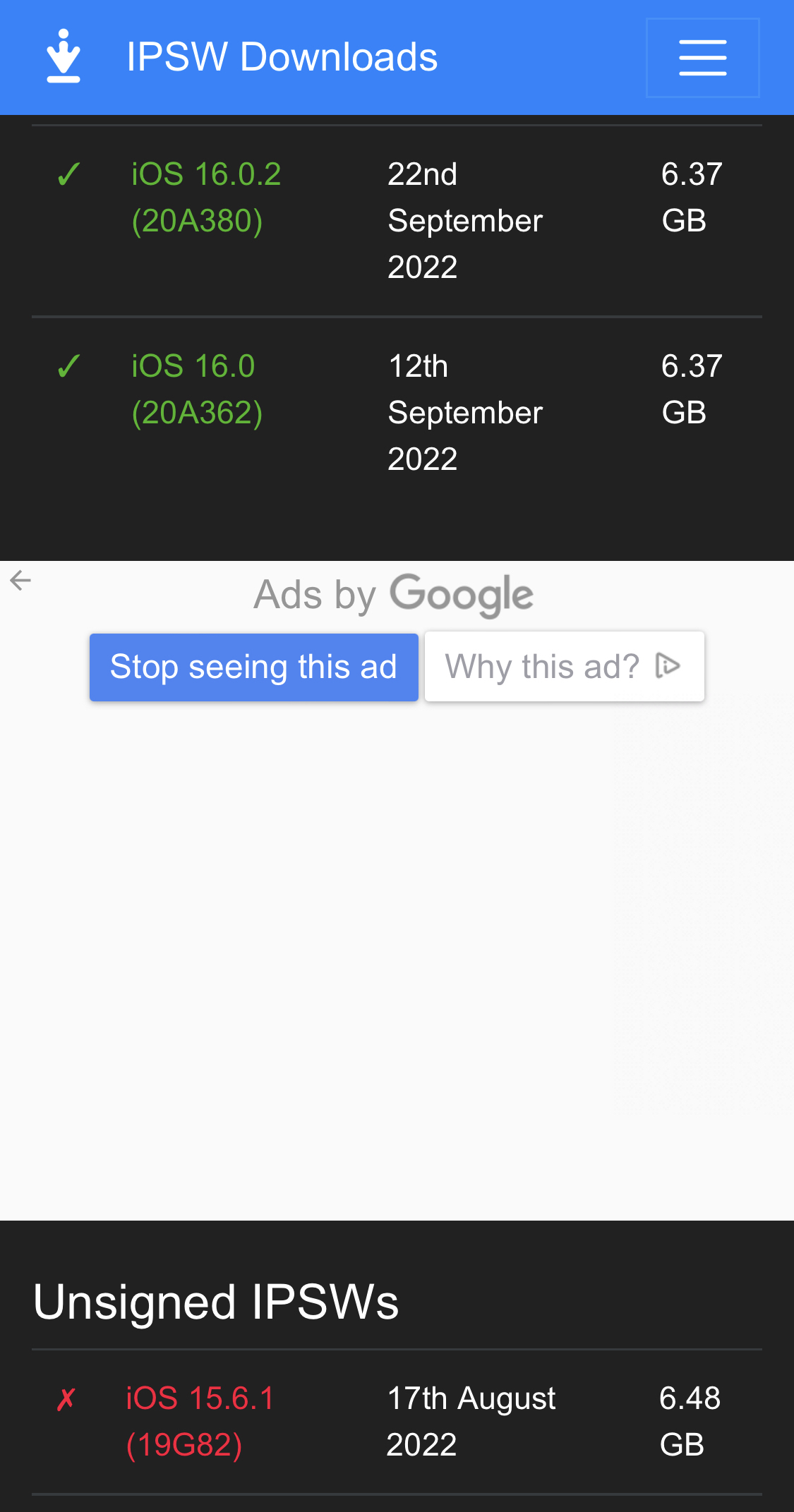Select iOS 16.0 (20A362) firmware link
Viewport: 794px width, 1512px height.
pos(197,389)
